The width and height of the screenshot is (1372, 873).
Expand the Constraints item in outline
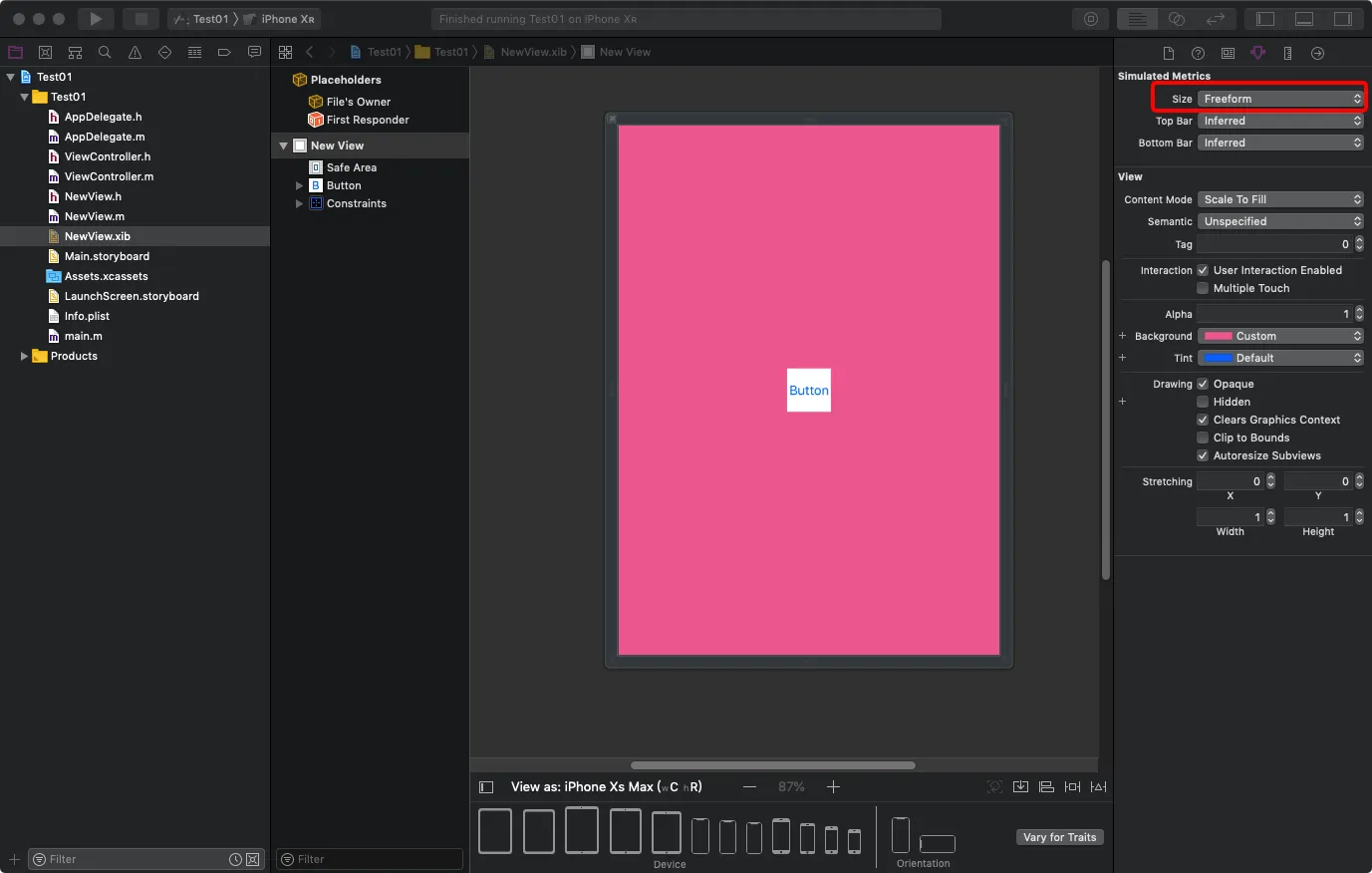pos(299,203)
